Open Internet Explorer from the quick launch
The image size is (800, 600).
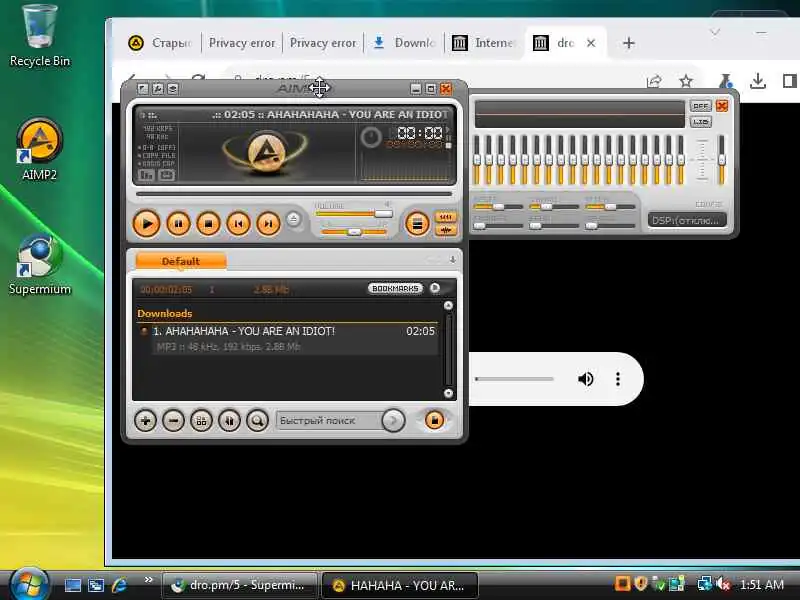pyautogui.click(x=119, y=585)
